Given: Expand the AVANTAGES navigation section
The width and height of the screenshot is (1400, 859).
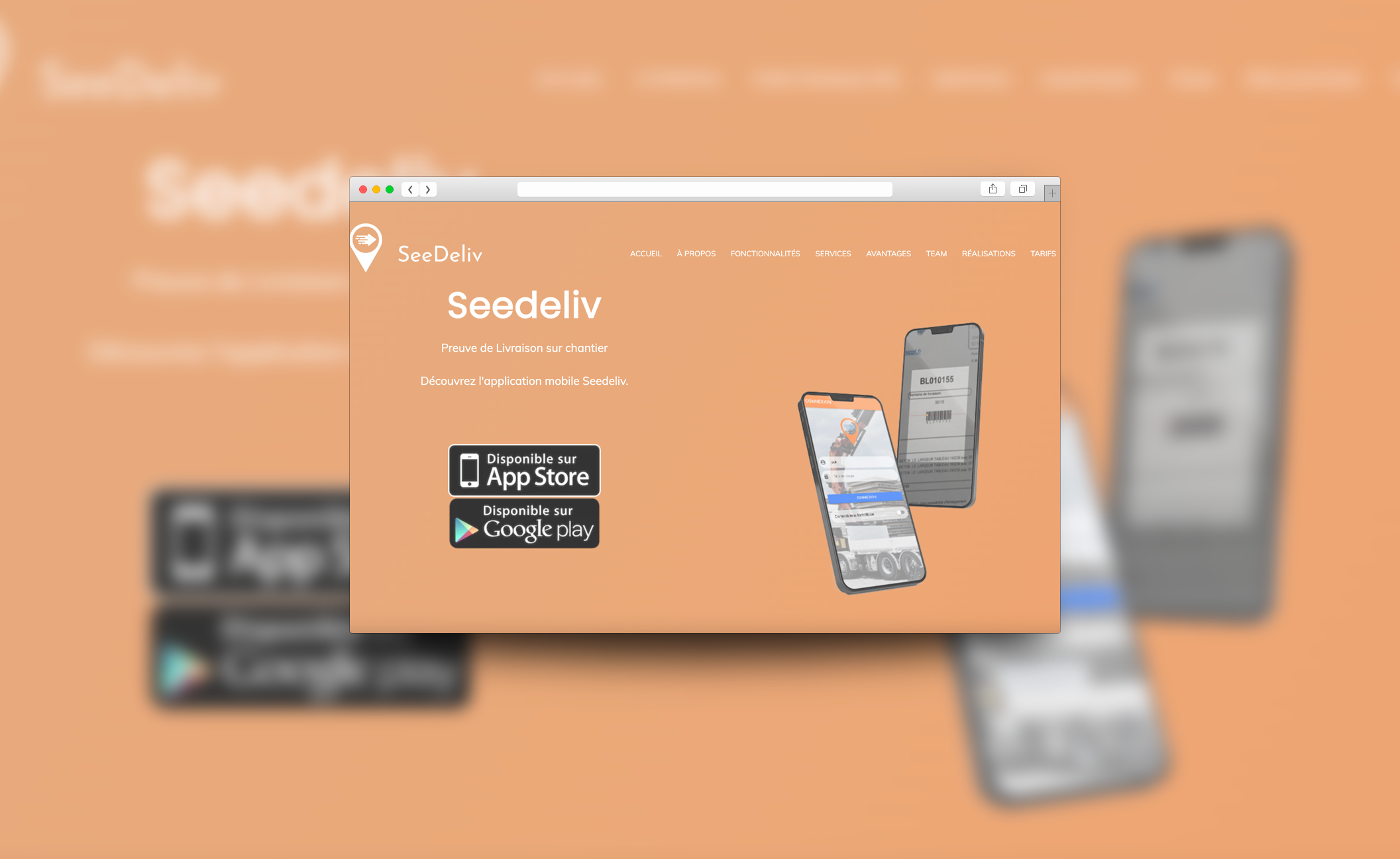Looking at the screenshot, I should tap(888, 253).
